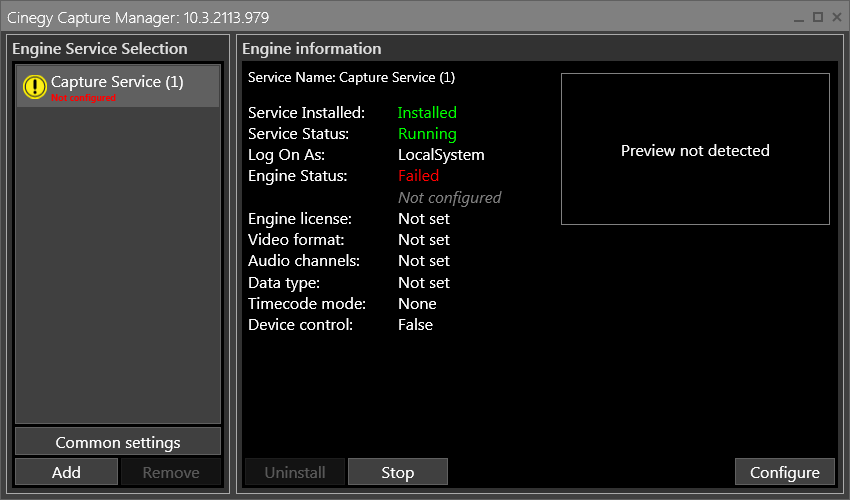The image size is (850, 500).
Task: Click the Remove button
Action: pyautogui.click(x=171, y=472)
